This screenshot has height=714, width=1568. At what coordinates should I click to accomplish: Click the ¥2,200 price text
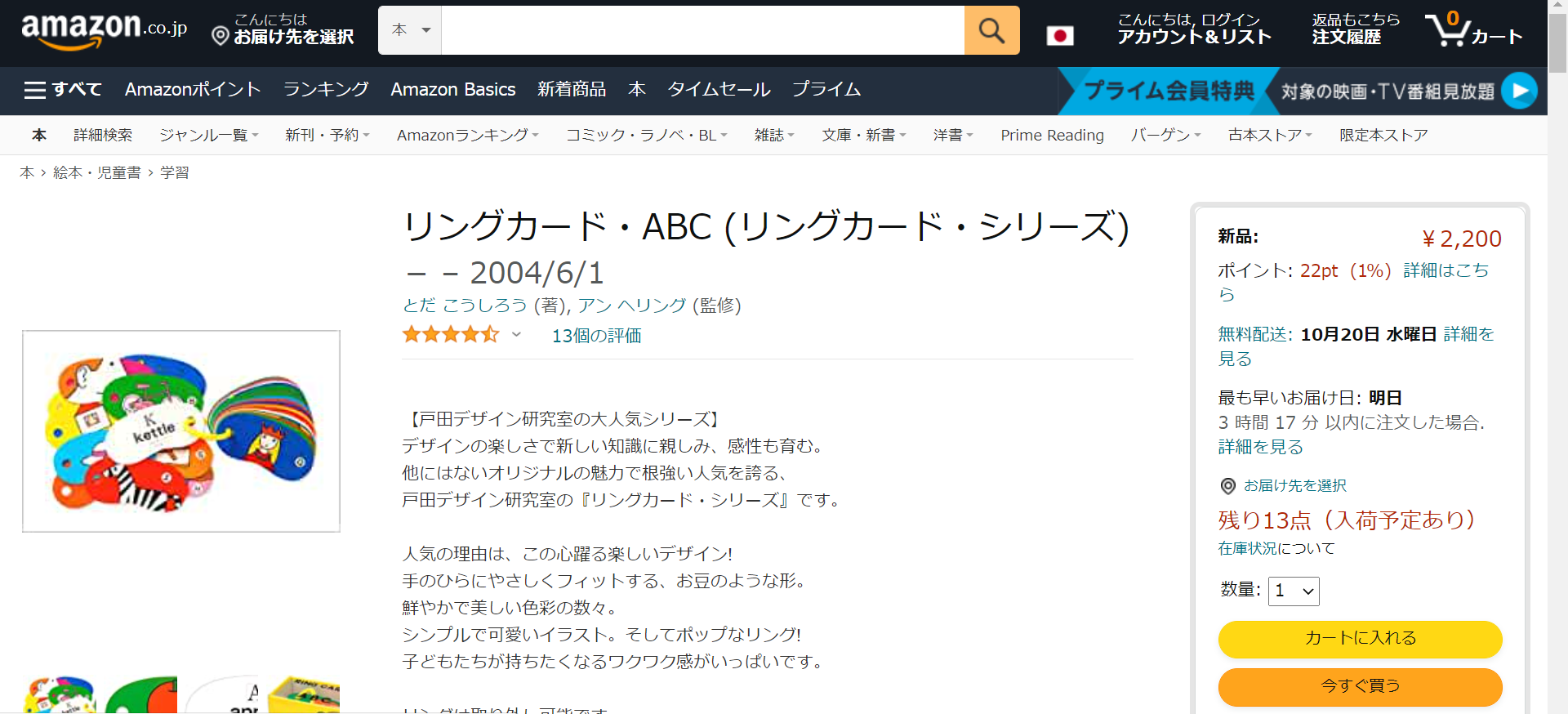pos(1462,239)
